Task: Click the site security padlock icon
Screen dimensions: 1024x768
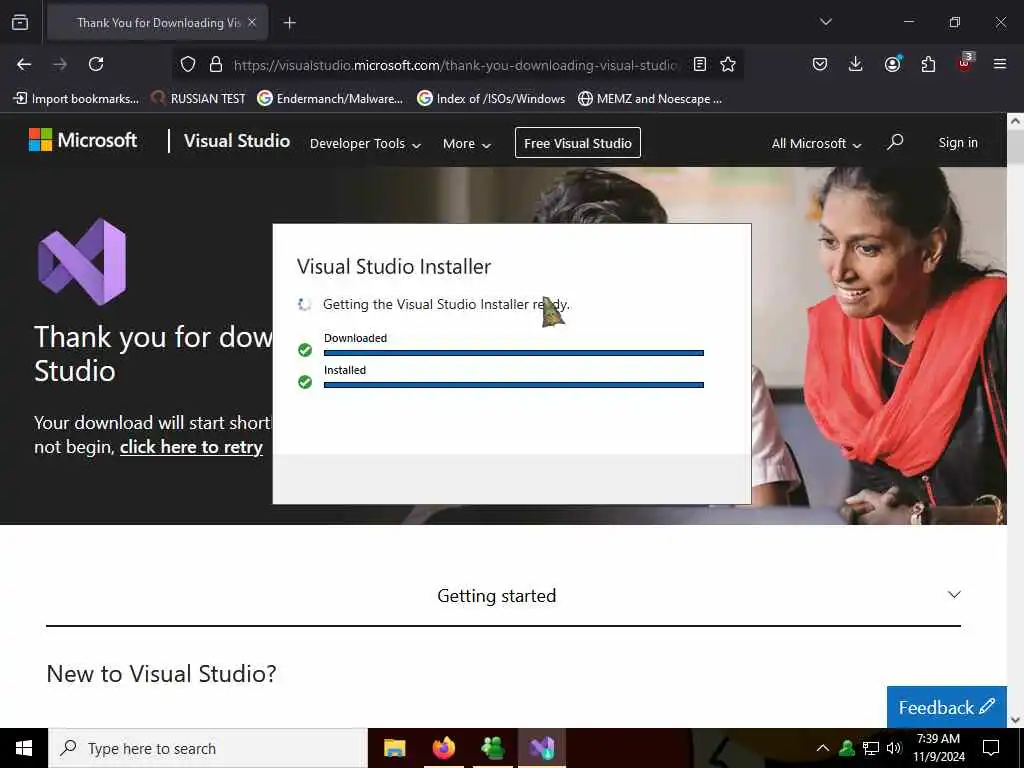Action: point(216,64)
